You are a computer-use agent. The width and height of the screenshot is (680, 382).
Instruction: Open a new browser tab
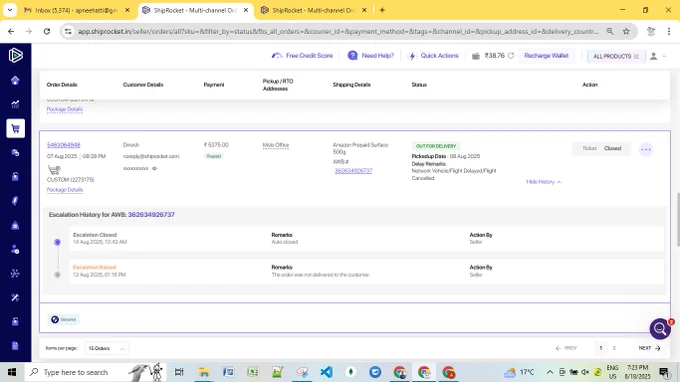click(382, 10)
